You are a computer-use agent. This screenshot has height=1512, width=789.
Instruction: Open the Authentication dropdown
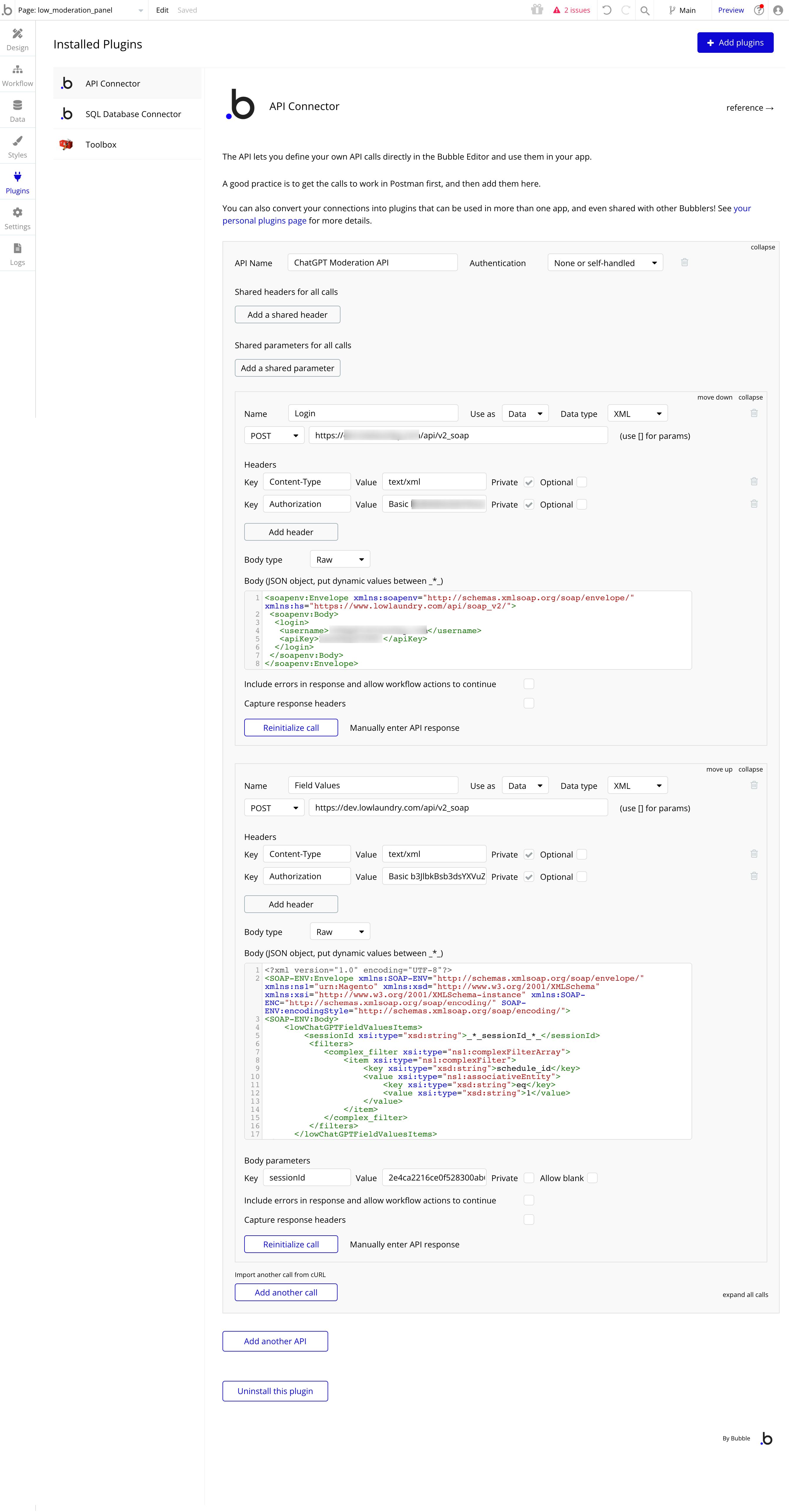(x=605, y=263)
